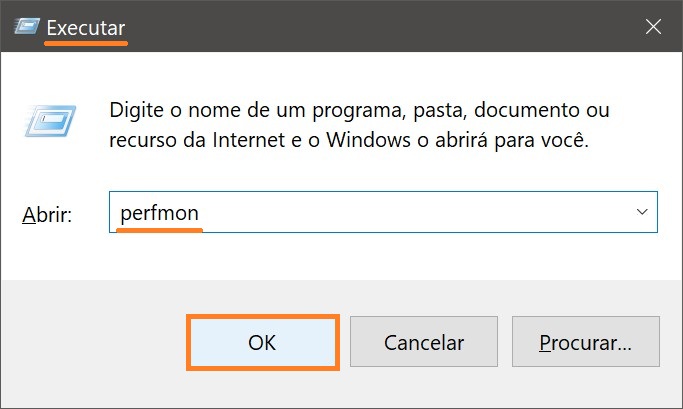Click the empty title bar area right of Executar
683x409 pixels.
tap(383, 27)
